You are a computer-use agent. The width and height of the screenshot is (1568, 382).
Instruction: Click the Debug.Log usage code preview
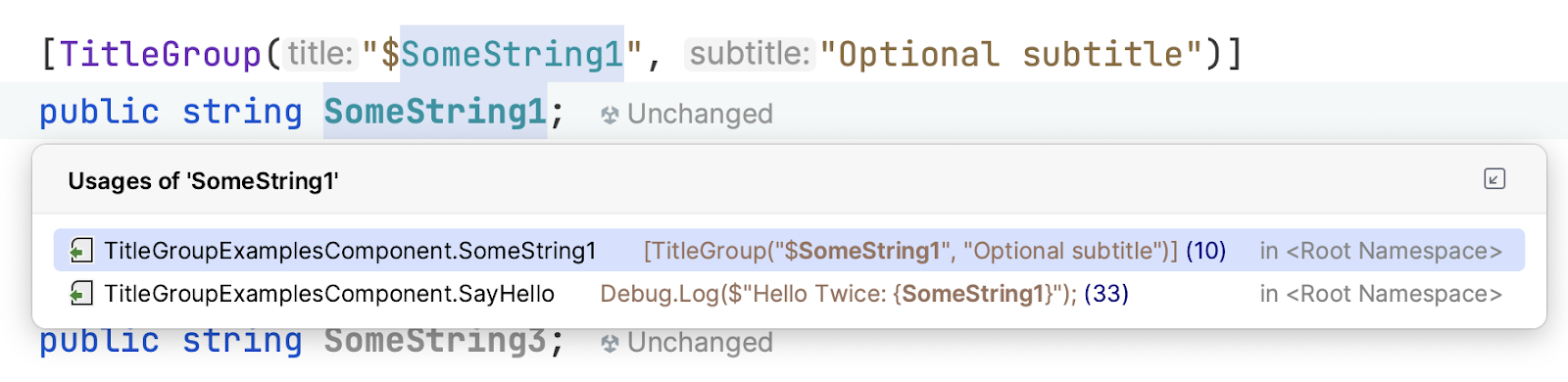click(x=839, y=294)
